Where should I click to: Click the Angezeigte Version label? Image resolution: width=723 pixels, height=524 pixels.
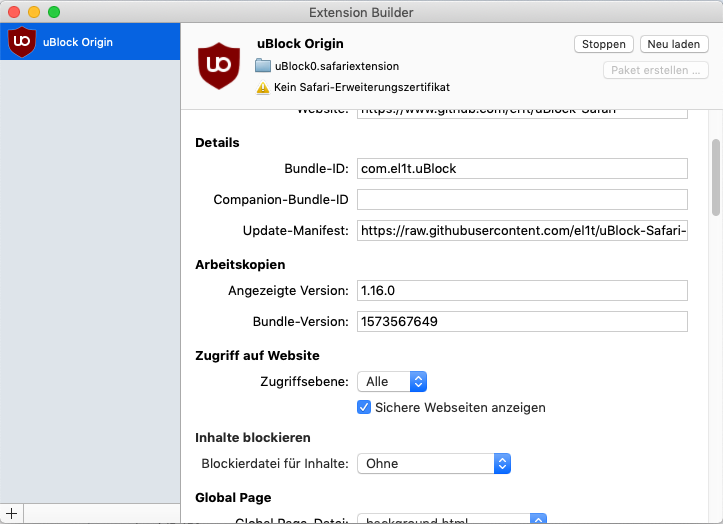288,291
